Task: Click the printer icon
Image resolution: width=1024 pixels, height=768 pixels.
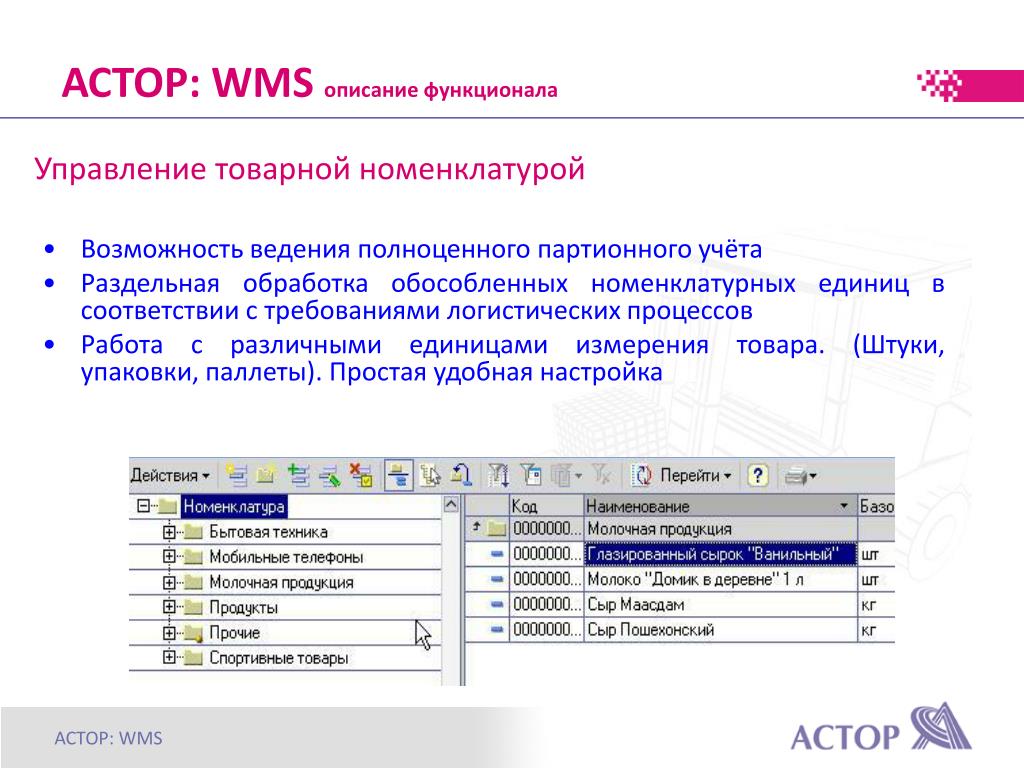Action: 794,476
